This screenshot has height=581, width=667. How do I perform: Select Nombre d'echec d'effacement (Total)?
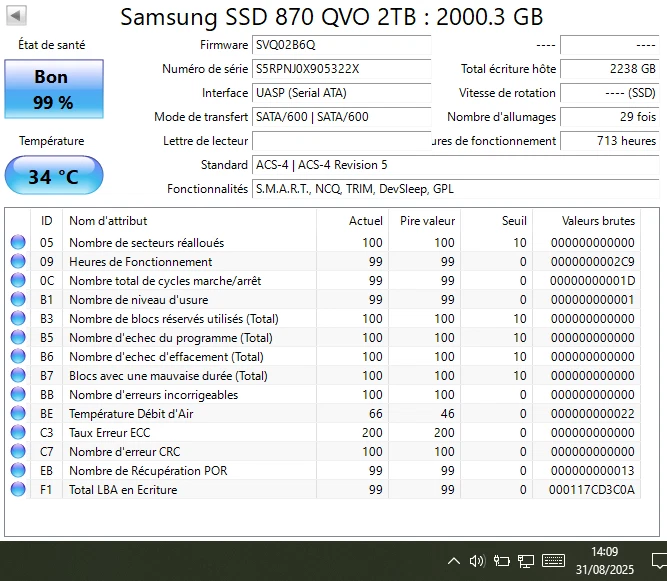click(166, 357)
